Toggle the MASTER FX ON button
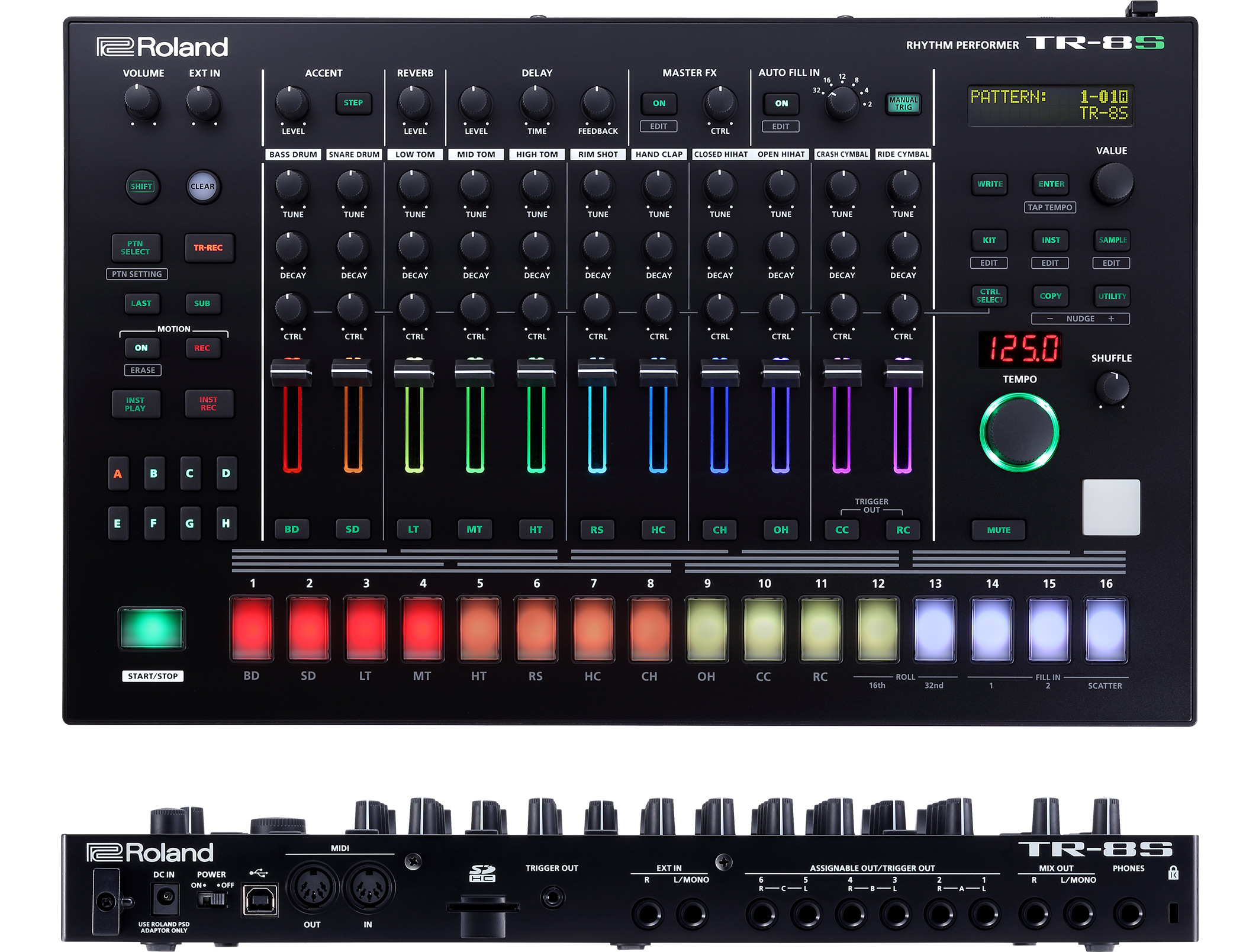Viewport: 1259px width, 952px height. click(659, 103)
